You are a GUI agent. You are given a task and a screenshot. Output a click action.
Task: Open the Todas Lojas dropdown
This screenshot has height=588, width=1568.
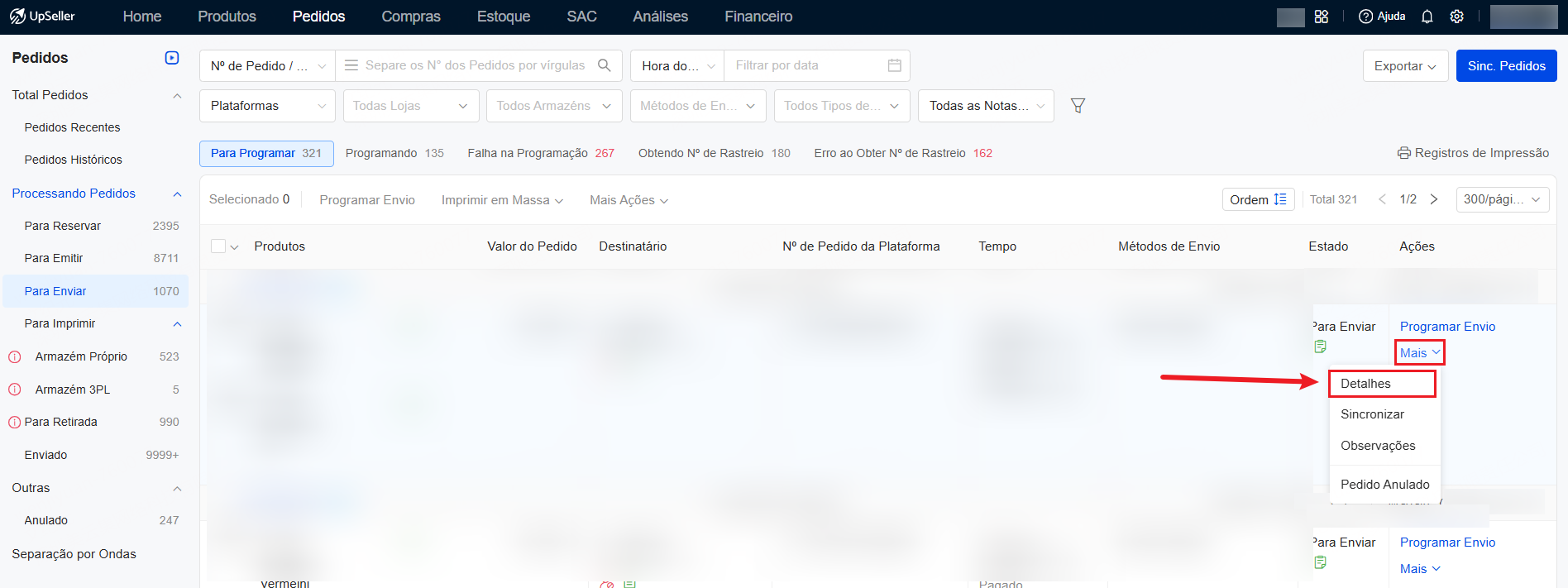point(411,106)
